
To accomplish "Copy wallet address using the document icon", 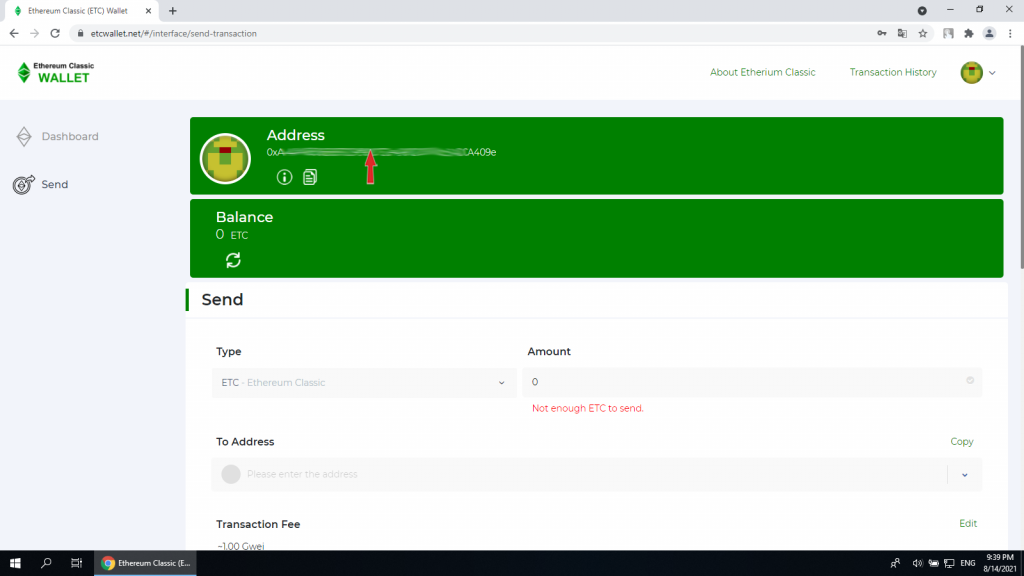I will pos(310,177).
